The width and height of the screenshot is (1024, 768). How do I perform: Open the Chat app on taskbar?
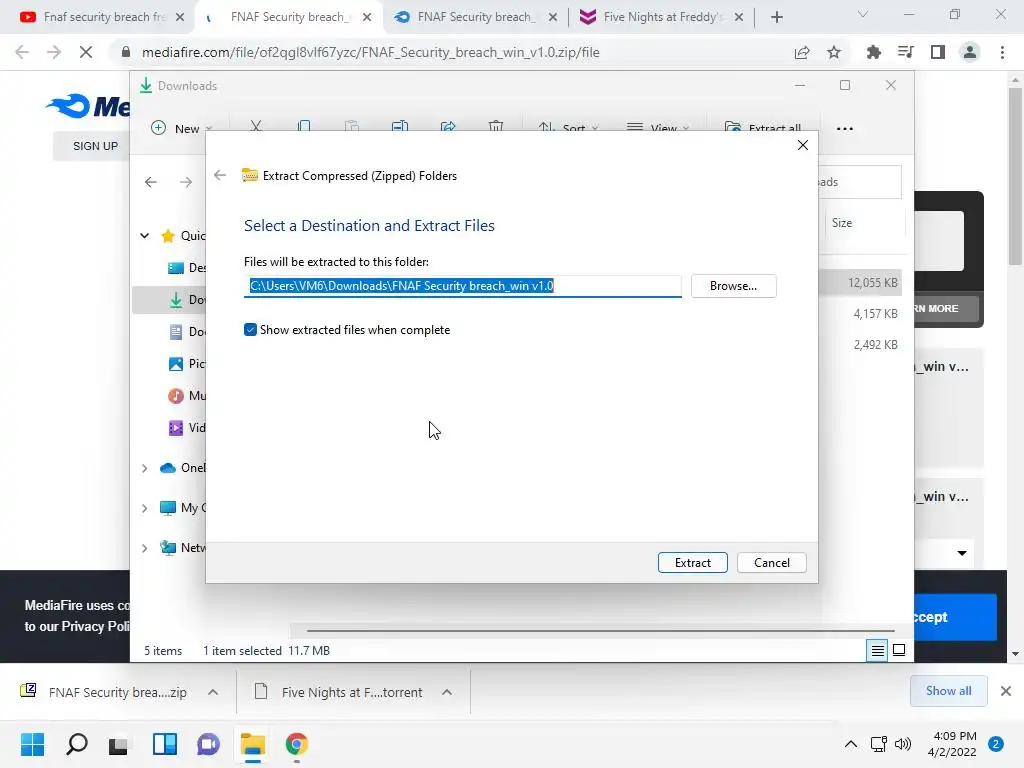click(x=208, y=744)
